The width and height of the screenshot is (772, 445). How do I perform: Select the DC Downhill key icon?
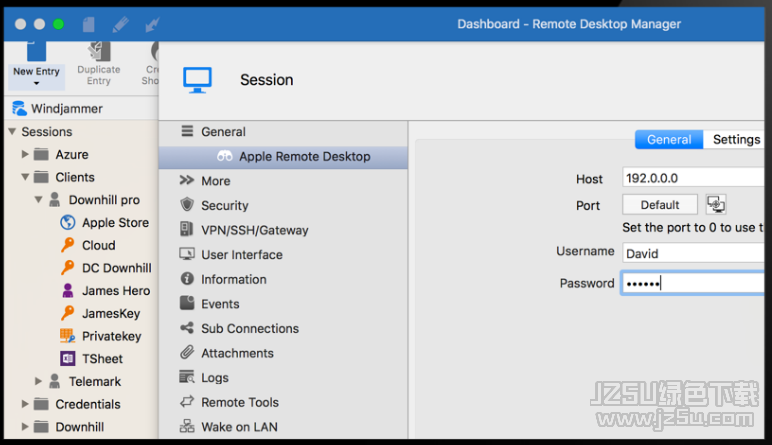pos(67,267)
